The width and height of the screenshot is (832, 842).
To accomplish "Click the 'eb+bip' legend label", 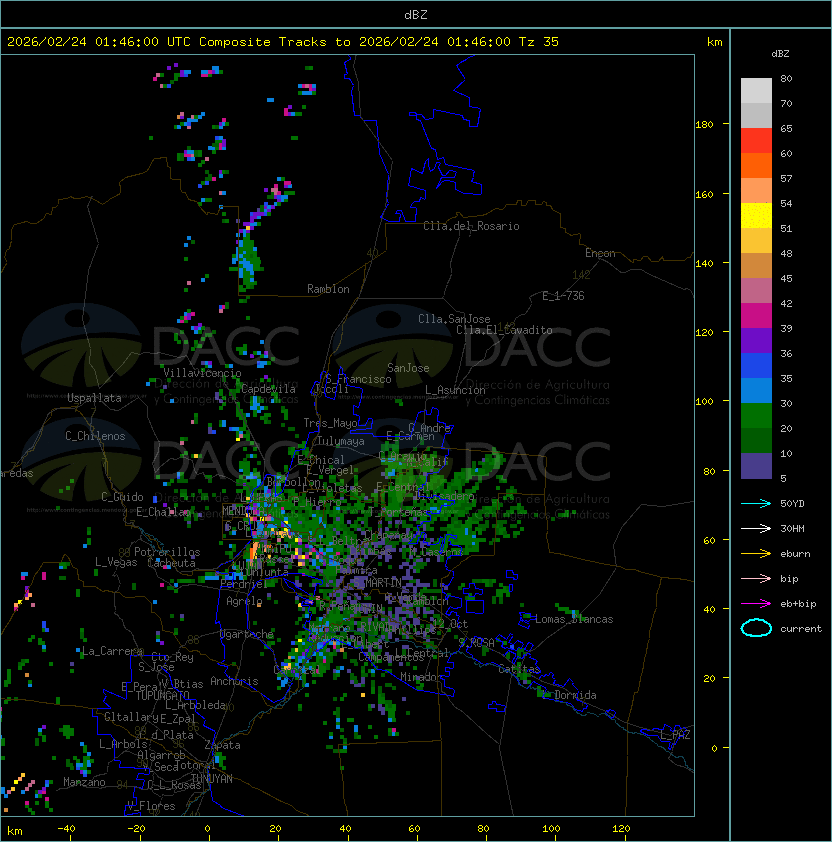I will (798, 604).
